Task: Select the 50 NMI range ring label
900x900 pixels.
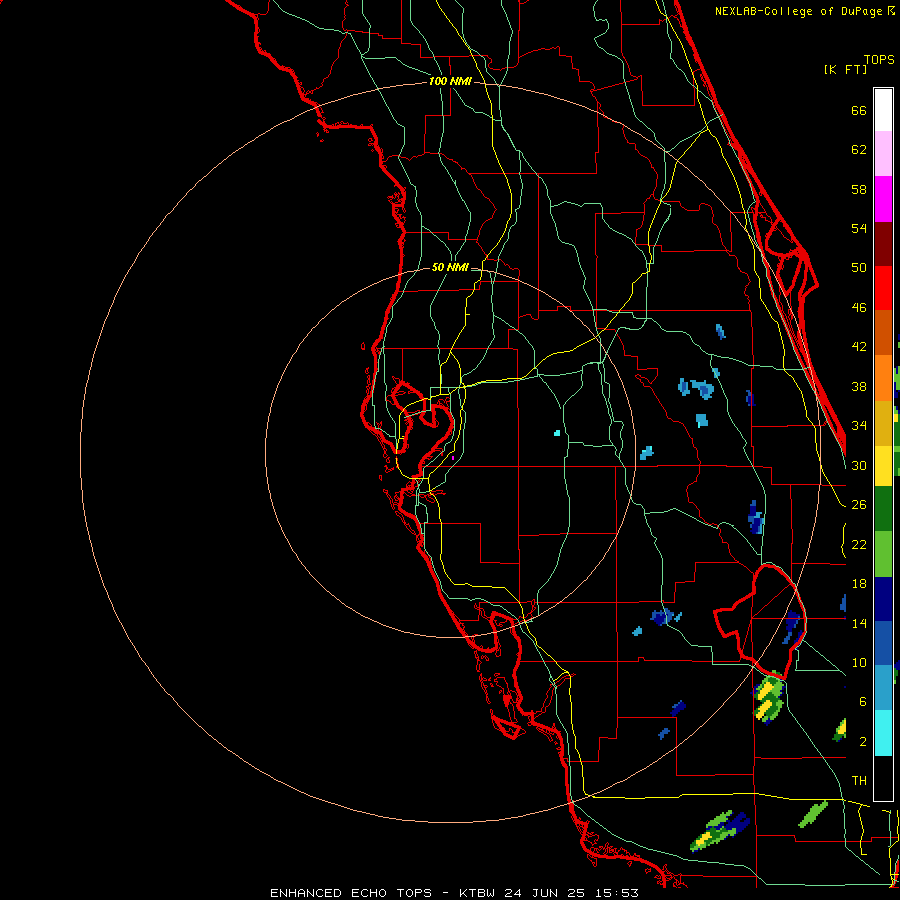Action: click(450, 267)
